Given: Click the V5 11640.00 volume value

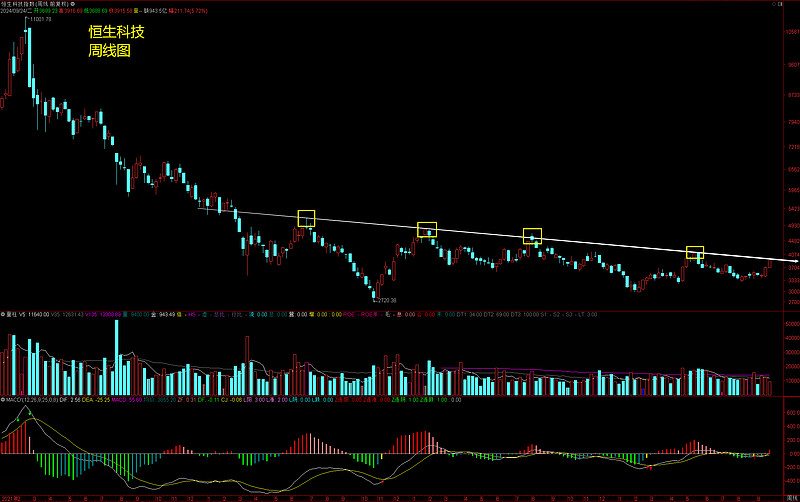Looking at the screenshot, I should coord(34,314).
